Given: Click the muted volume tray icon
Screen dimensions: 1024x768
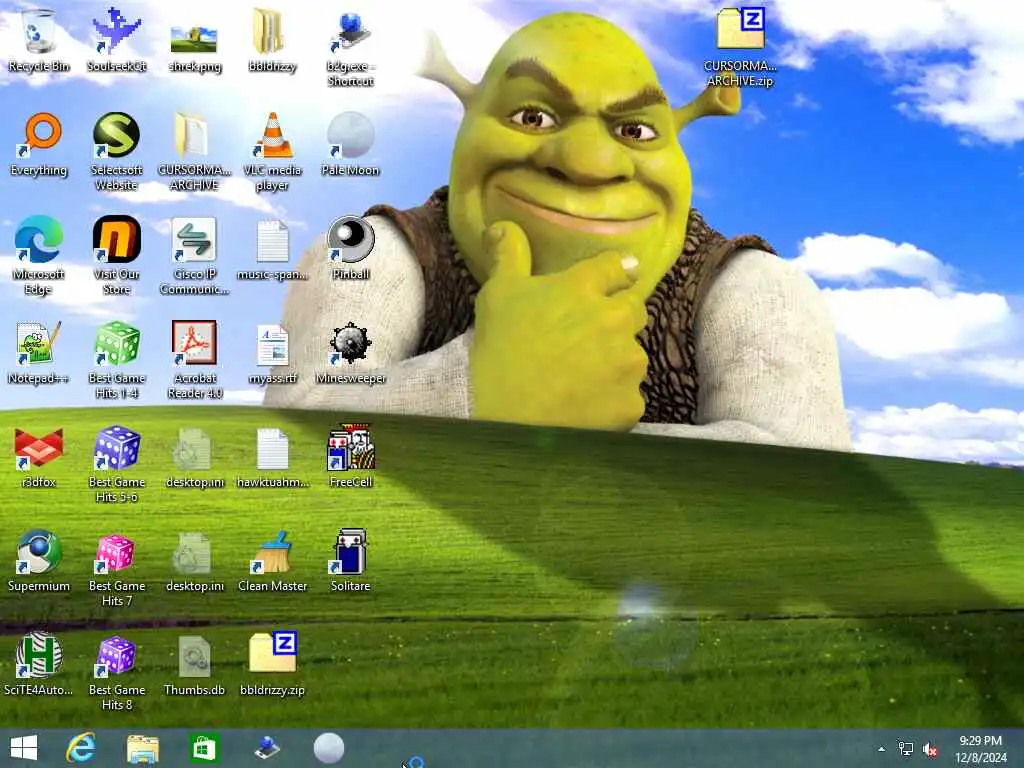Looking at the screenshot, I should 929,749.
